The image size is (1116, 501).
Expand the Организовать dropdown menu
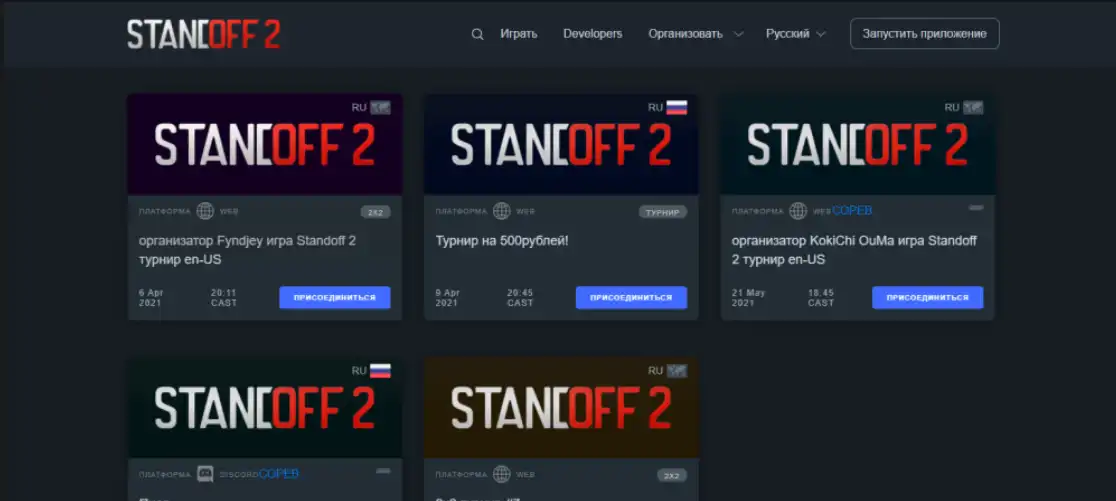tap(695, 34)
